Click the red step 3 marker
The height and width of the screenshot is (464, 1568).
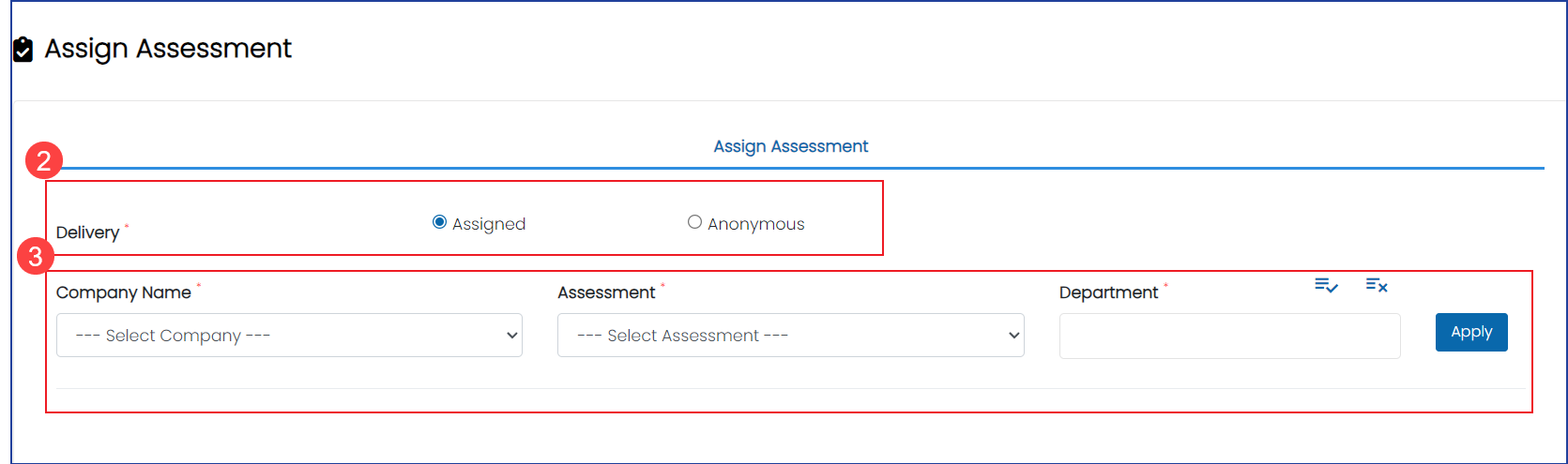tap(36, 256)
